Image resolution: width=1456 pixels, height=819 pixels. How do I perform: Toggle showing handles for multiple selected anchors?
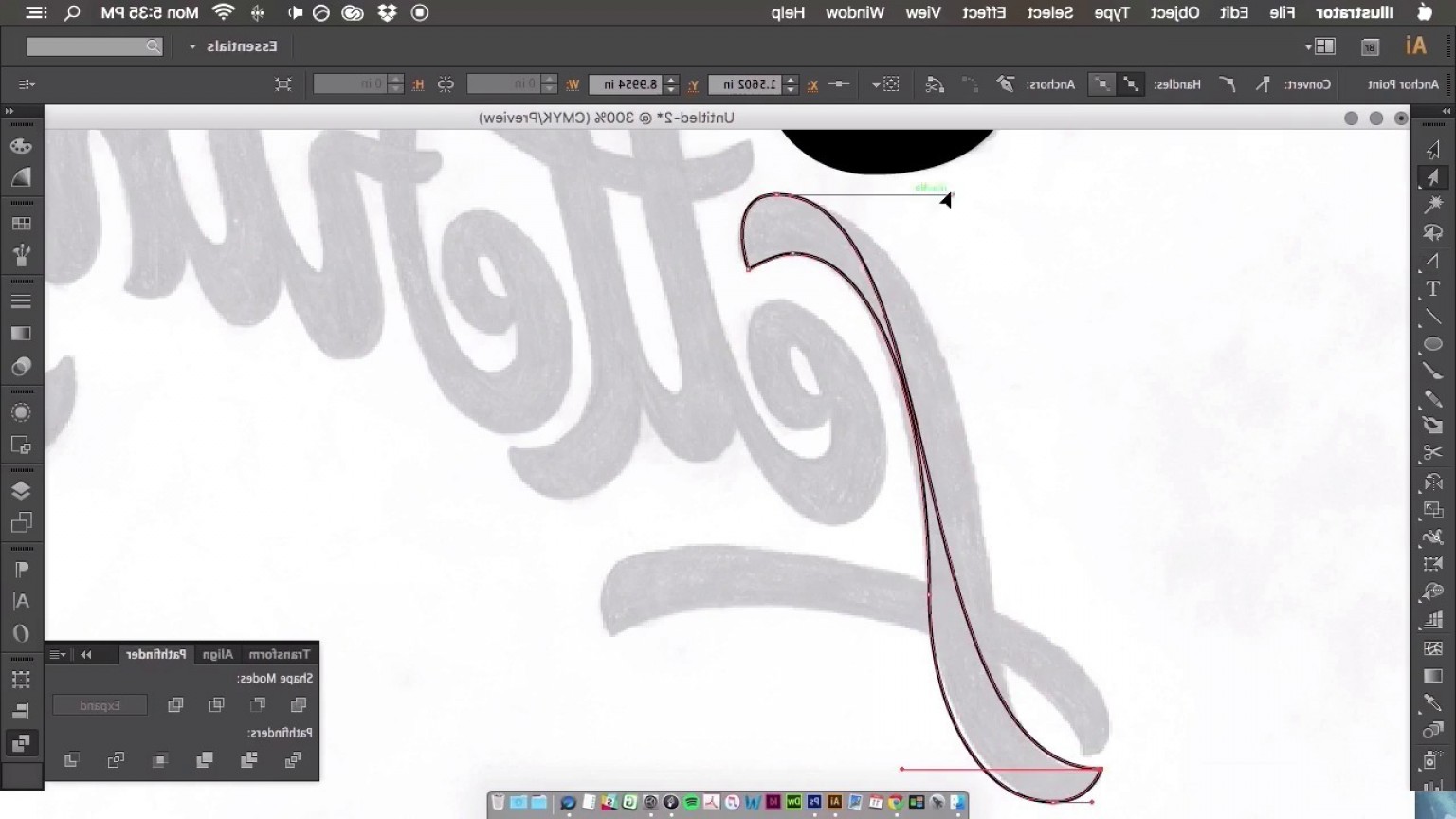click(1130, 84)
